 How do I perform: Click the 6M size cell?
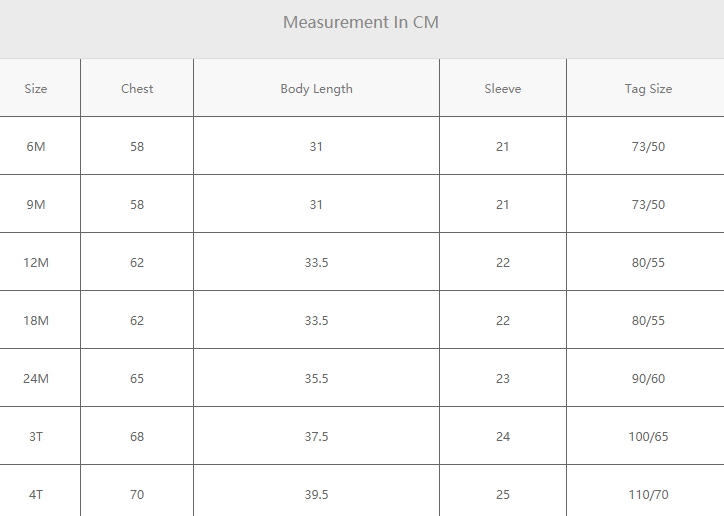pos(36,146)
